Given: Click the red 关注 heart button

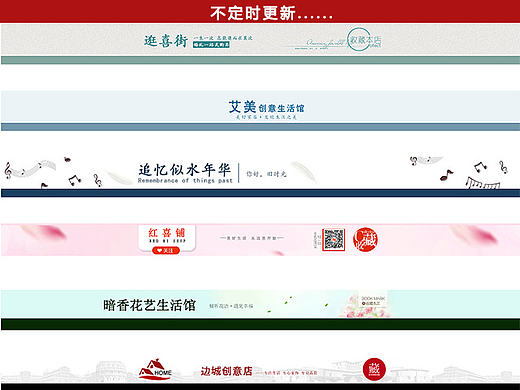Looking at the screenshot, I should [x=166, y=250].
